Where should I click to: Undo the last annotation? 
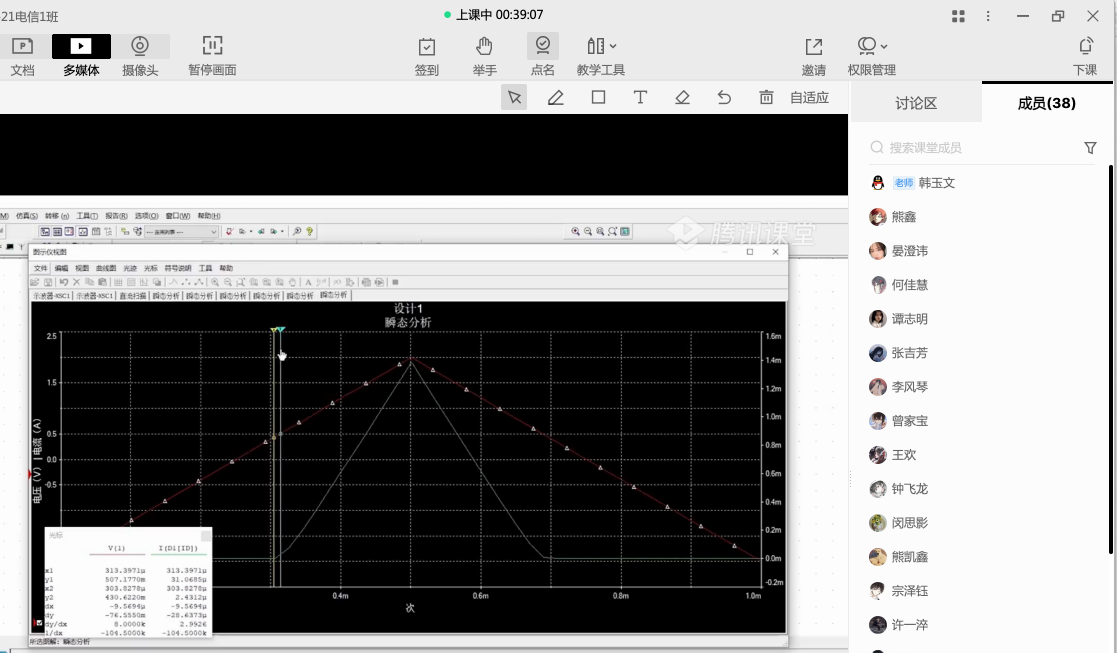[x=724, y=97]
